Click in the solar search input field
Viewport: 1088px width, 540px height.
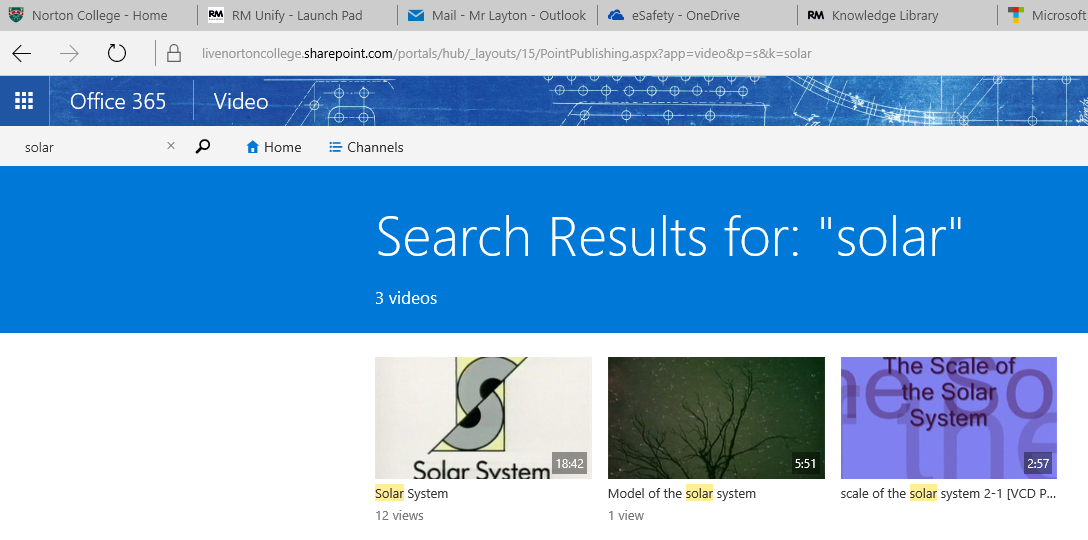tap(90, 147)
